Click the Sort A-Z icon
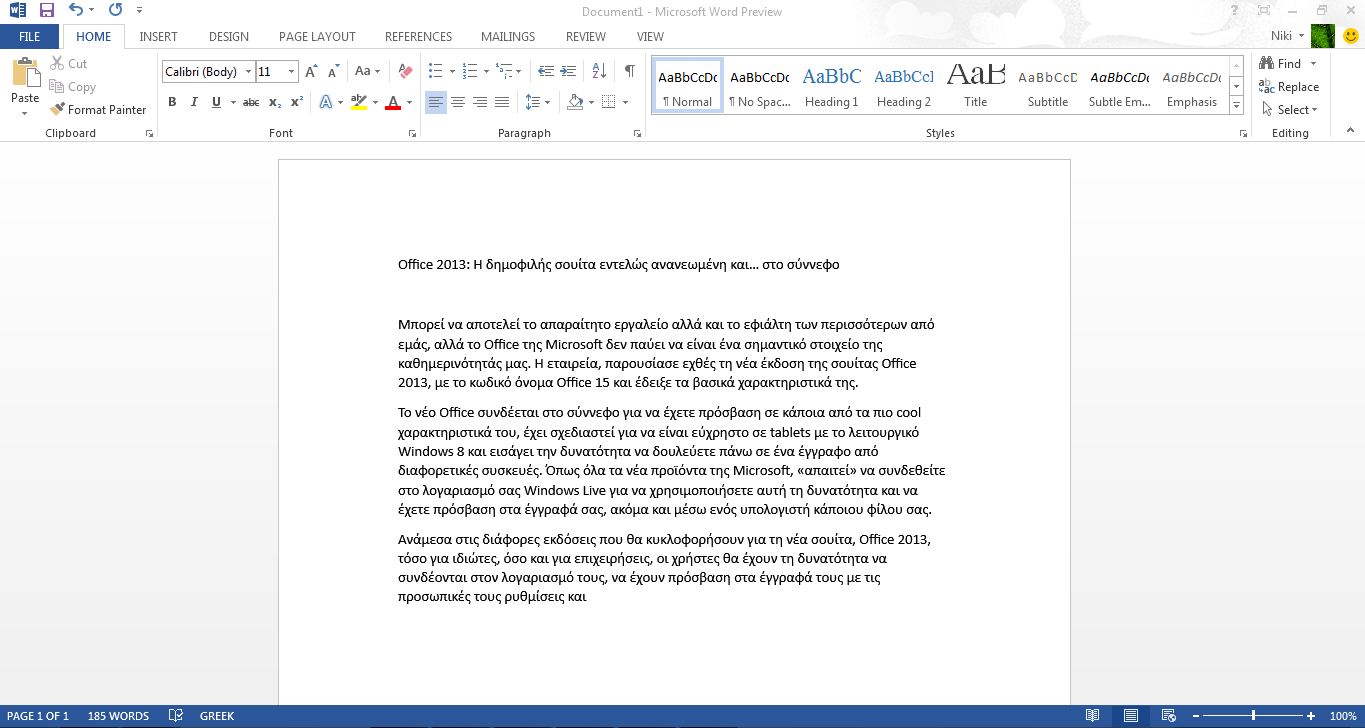Viewport: 1365px width, 728px height. 599,71
